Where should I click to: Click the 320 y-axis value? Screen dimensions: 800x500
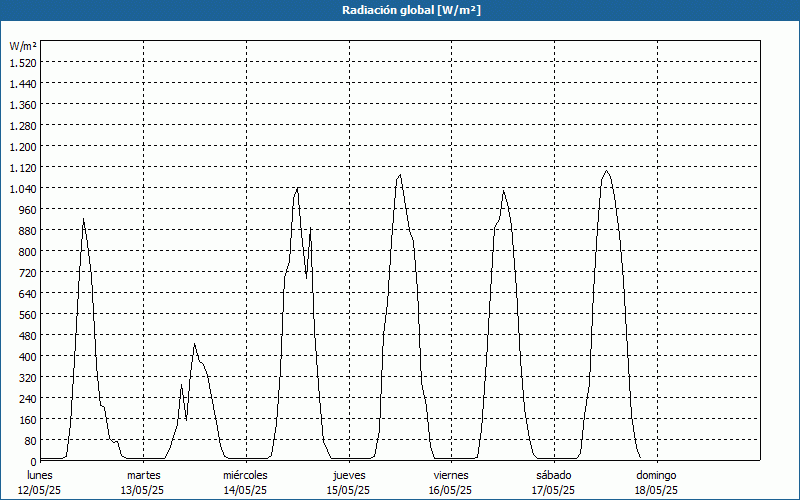click(x=28, y=378)
